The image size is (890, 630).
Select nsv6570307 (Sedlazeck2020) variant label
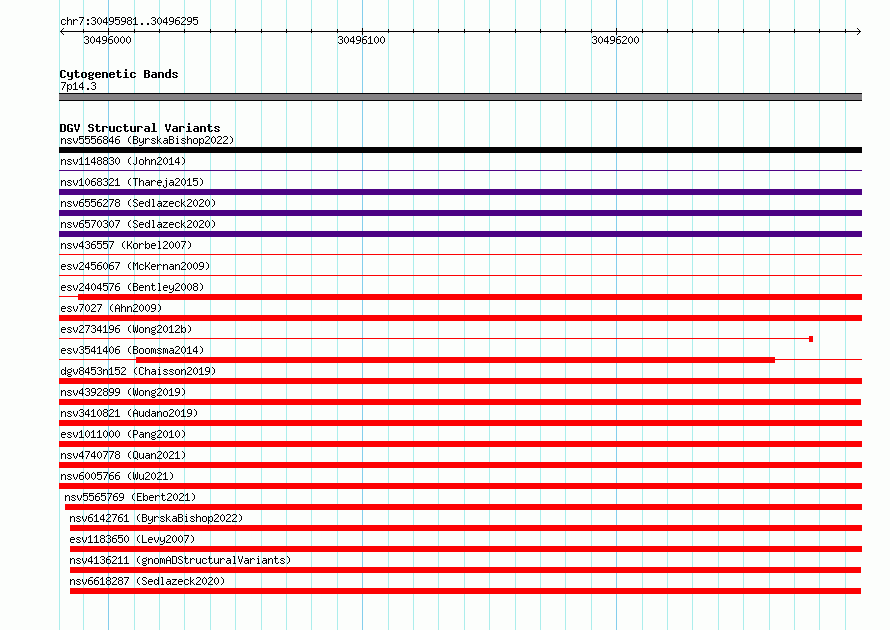click(x=138, y=224)
